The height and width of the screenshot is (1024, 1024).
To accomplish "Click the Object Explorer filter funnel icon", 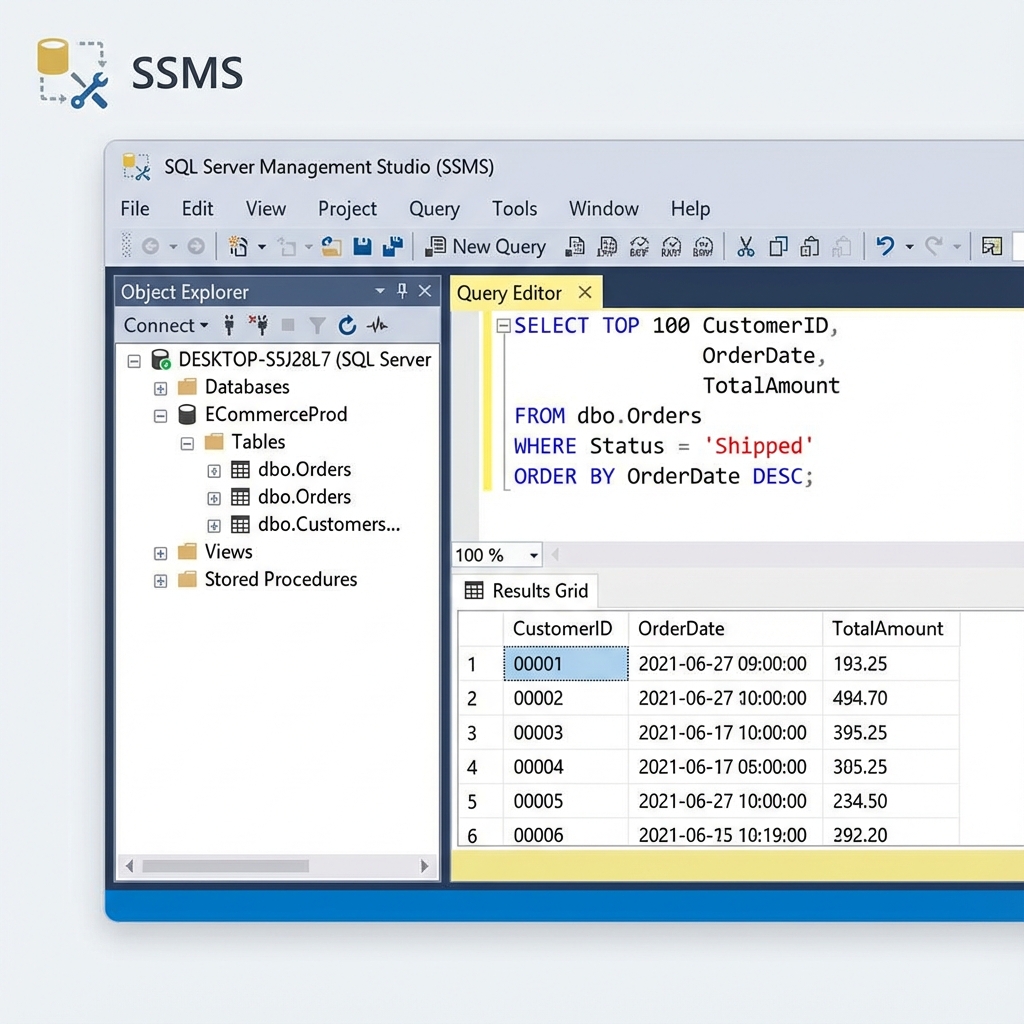I will point(317,325).
